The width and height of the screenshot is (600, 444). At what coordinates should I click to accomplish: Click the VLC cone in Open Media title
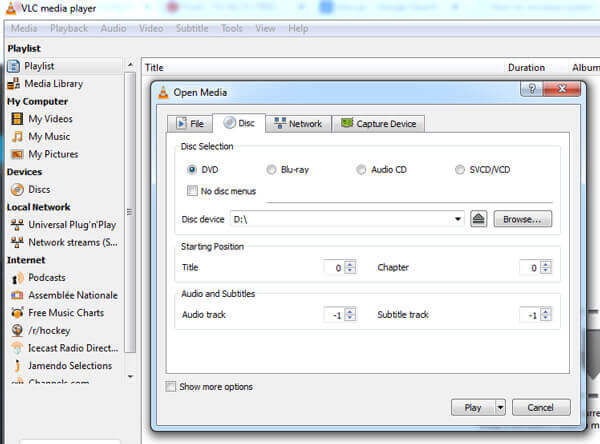coord(163,93)
